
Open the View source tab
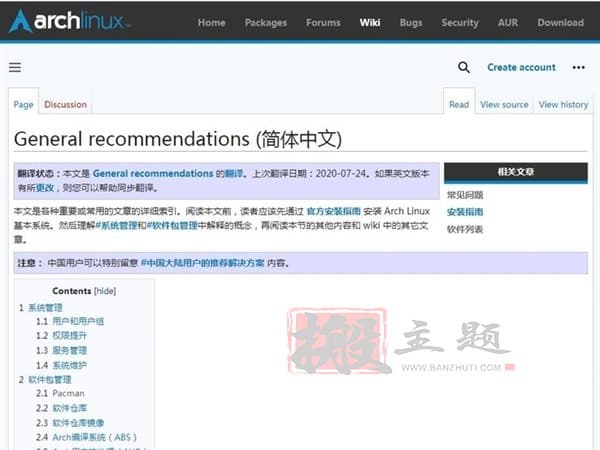(x=504, y=104)
